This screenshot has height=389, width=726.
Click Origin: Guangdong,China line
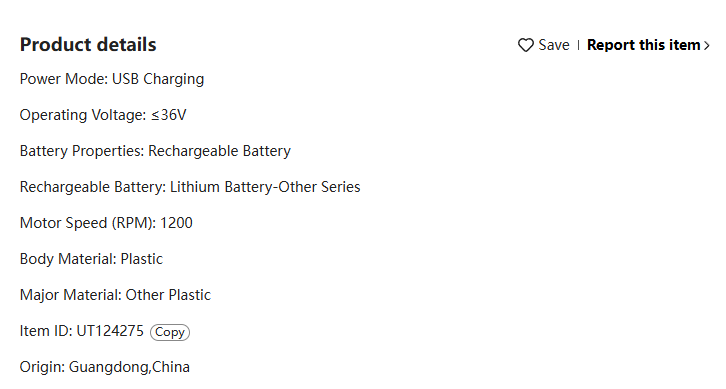[105, 367]
